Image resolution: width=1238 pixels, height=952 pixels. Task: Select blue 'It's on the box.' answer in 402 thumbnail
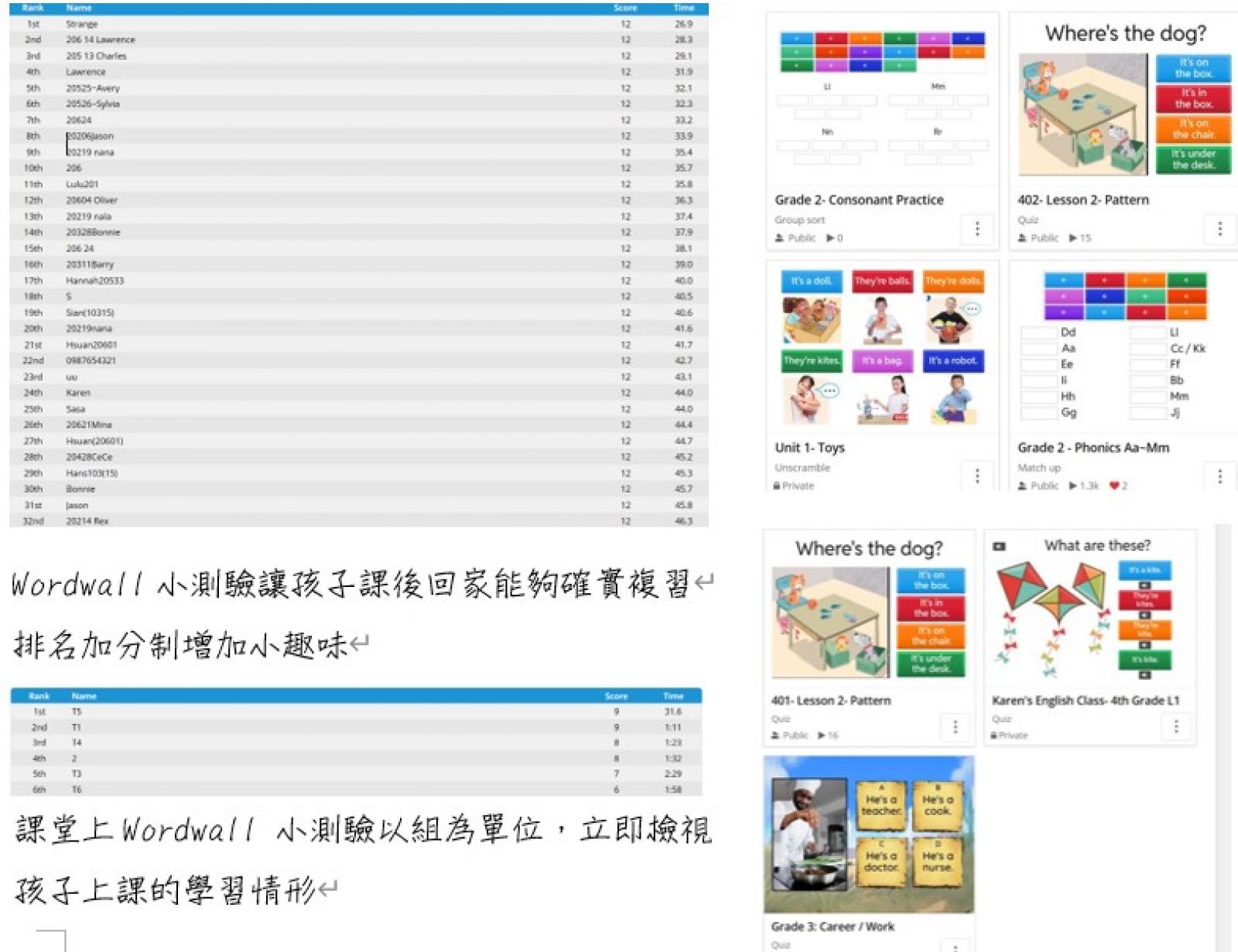point(1193,68)
